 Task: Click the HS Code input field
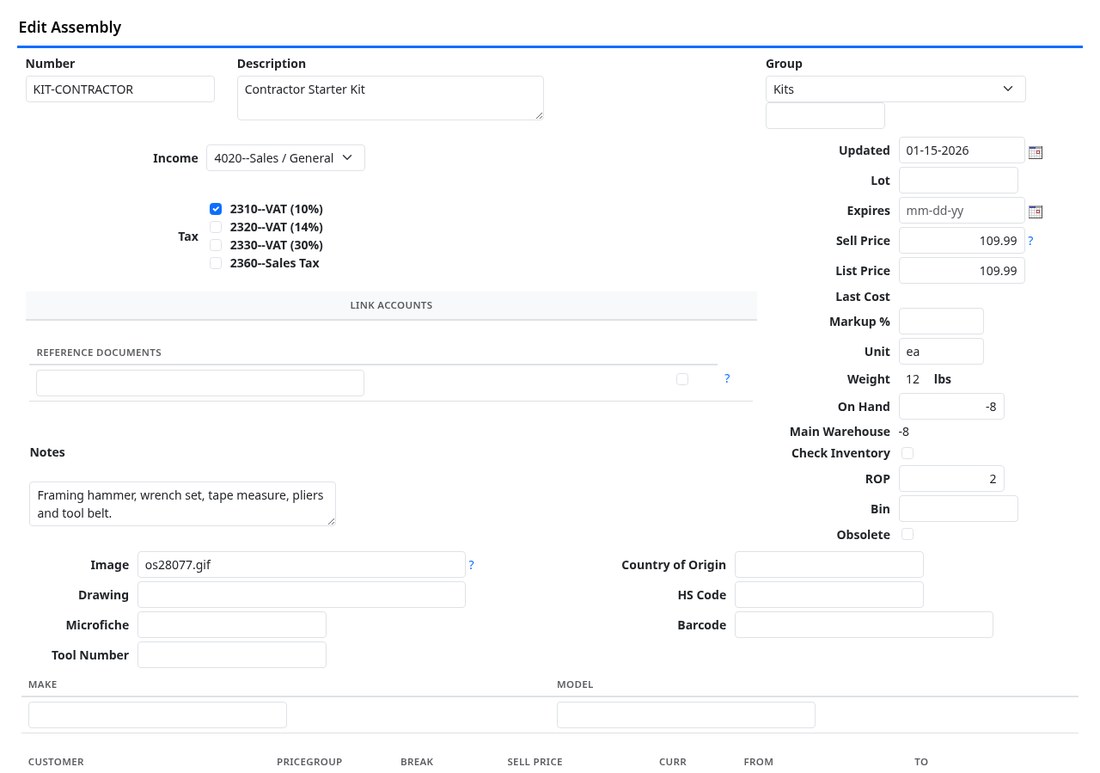(x=829, y=595)
